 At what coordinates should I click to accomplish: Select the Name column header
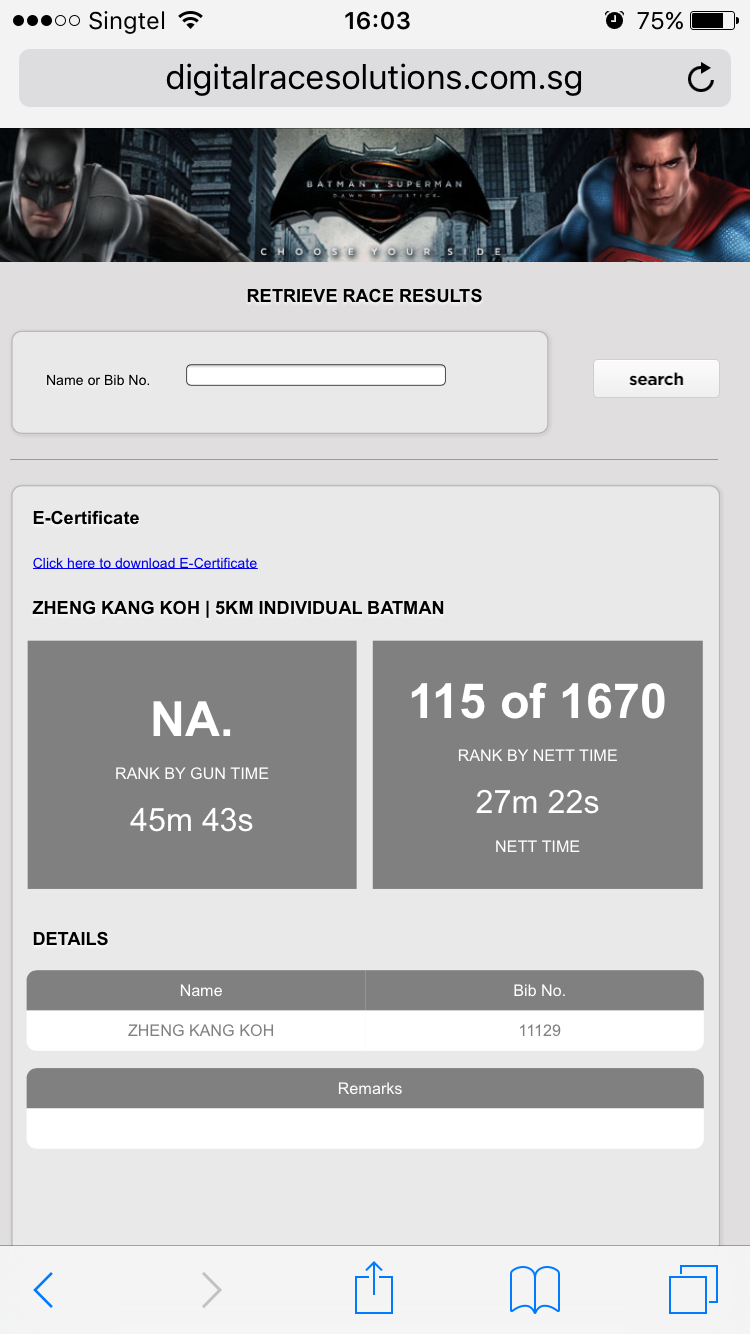coord(200,990)
